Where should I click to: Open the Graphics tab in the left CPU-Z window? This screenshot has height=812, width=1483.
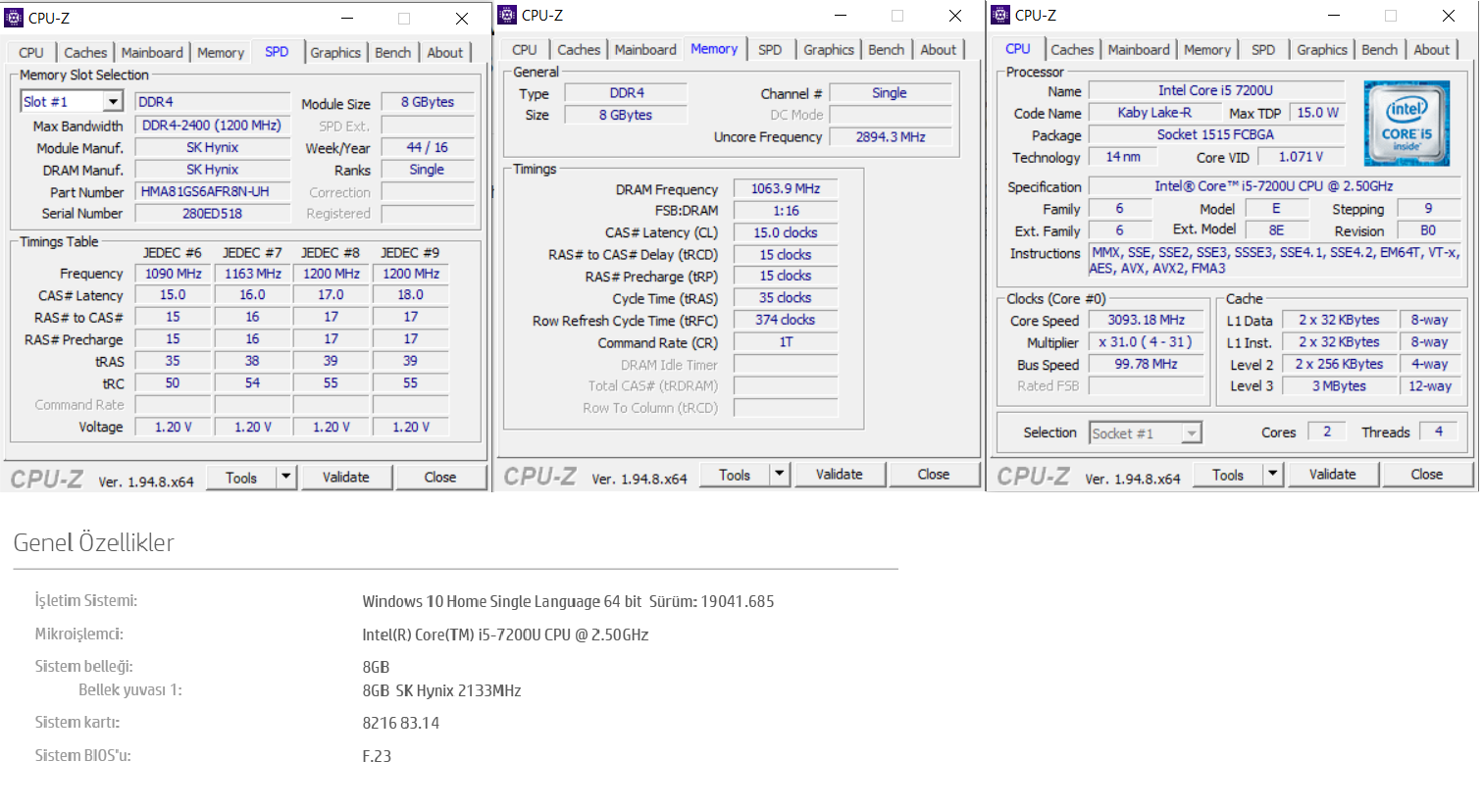tap(335, 53)
